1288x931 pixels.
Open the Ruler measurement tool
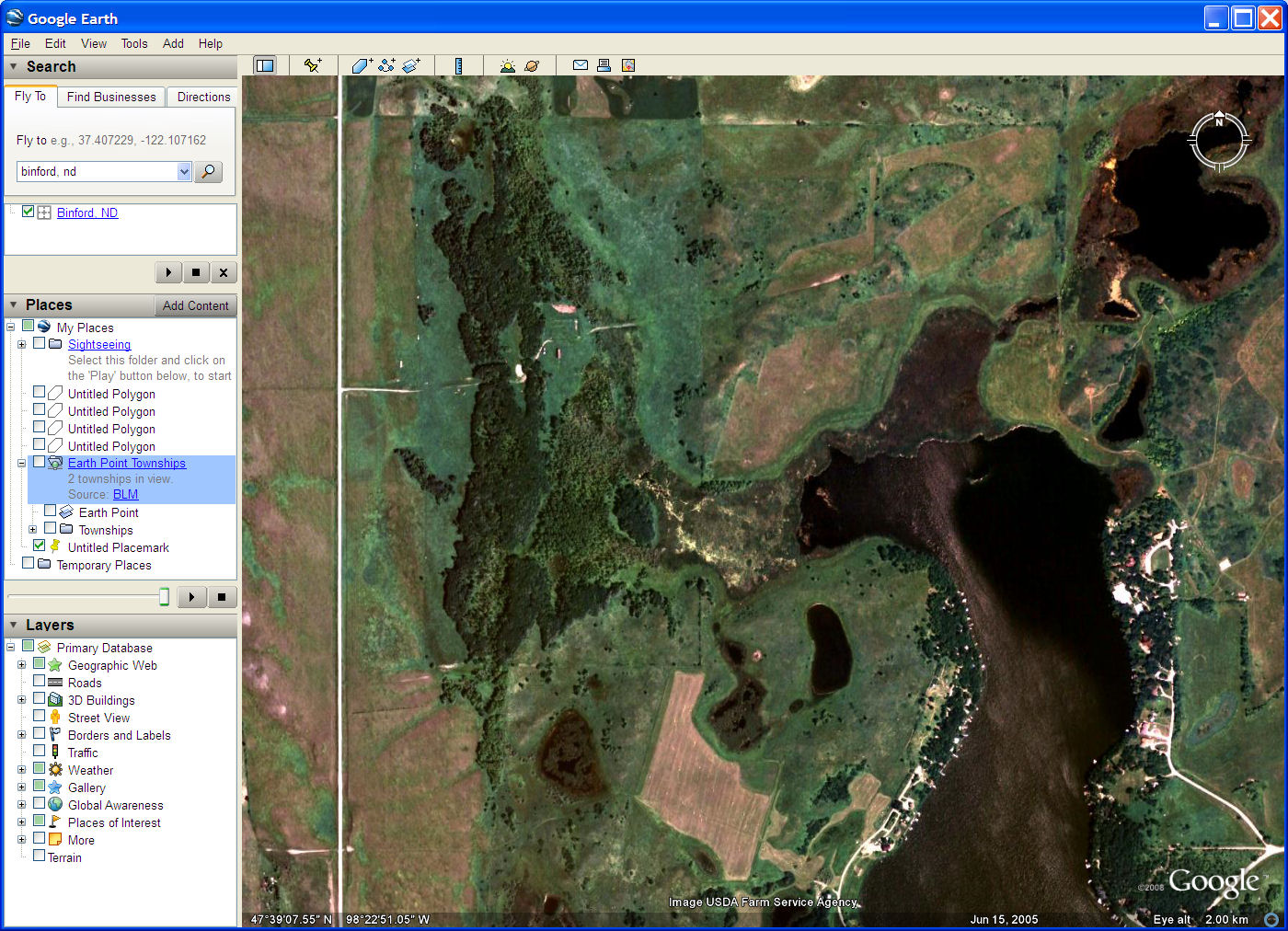tap(458, 65)
